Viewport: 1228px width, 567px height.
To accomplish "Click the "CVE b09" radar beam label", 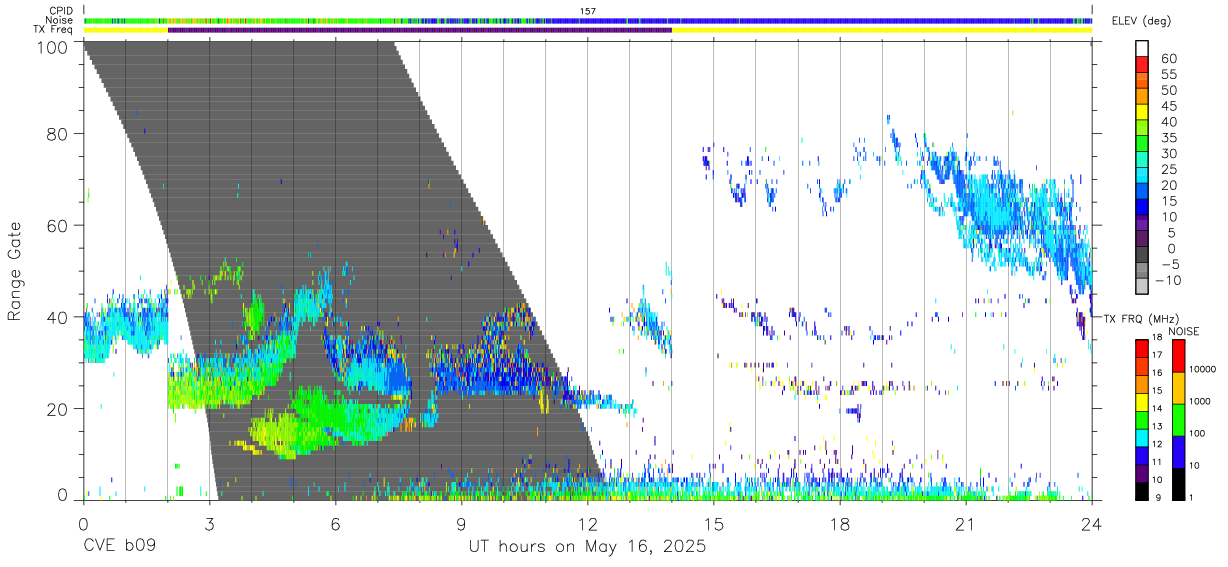I will [120, 547].
